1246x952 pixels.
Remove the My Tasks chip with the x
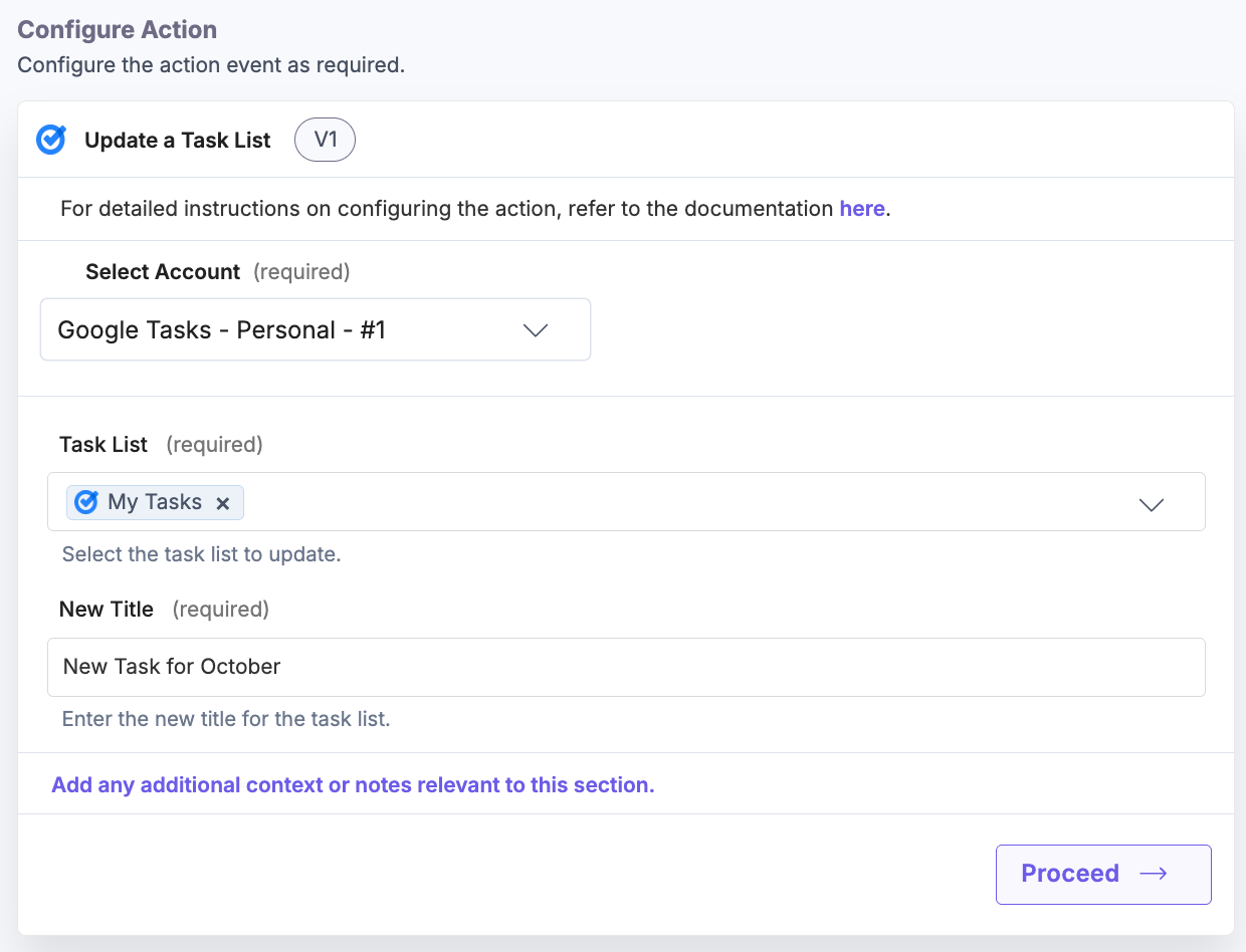click(x=223, y=503)
